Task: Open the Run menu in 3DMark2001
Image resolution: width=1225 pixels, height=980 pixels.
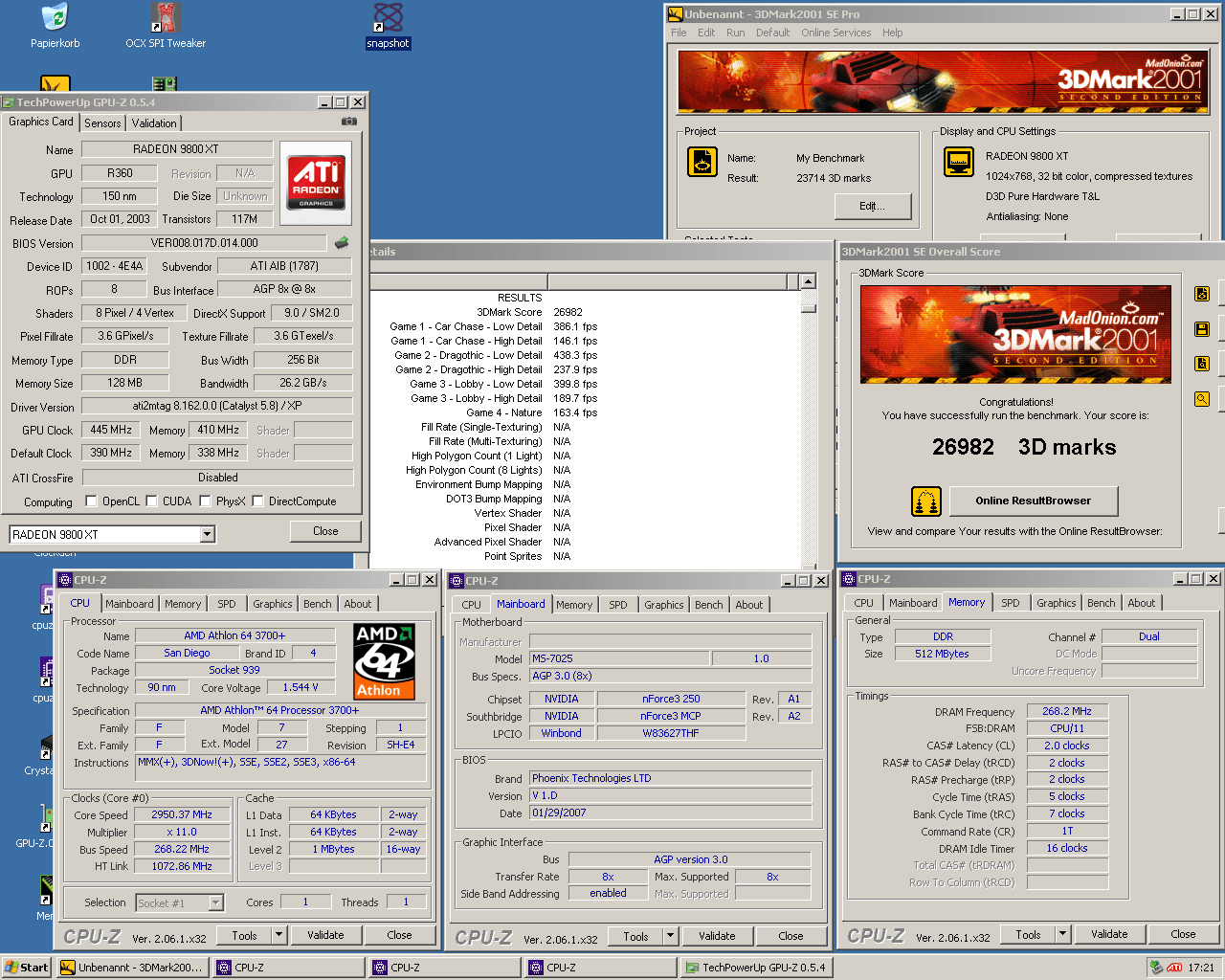Action: [735, 33]
